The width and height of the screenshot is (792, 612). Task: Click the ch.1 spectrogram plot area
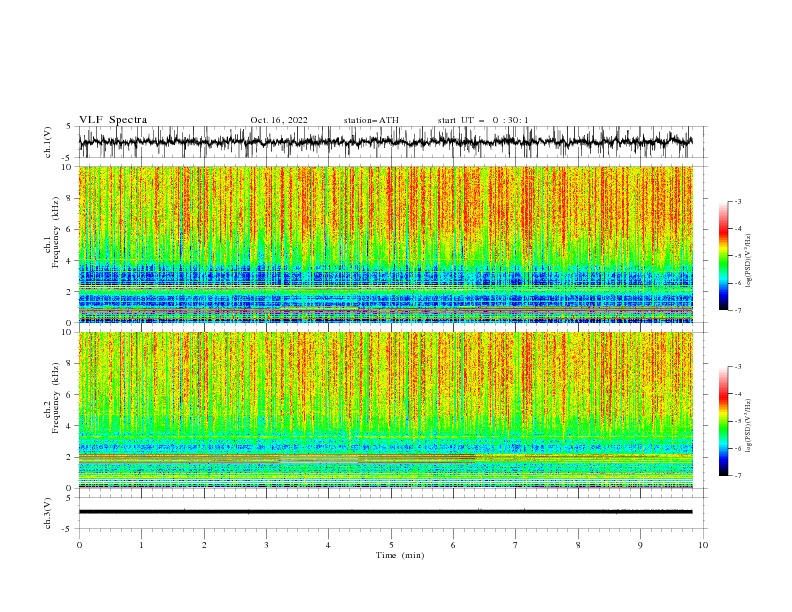[385, 244]
